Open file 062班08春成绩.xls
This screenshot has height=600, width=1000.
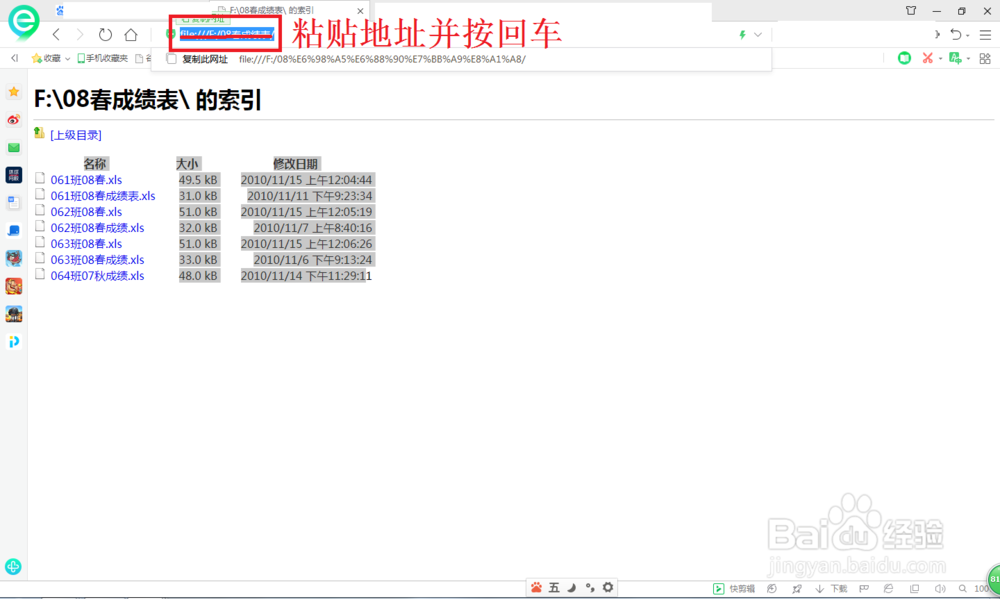click(98, 228)
